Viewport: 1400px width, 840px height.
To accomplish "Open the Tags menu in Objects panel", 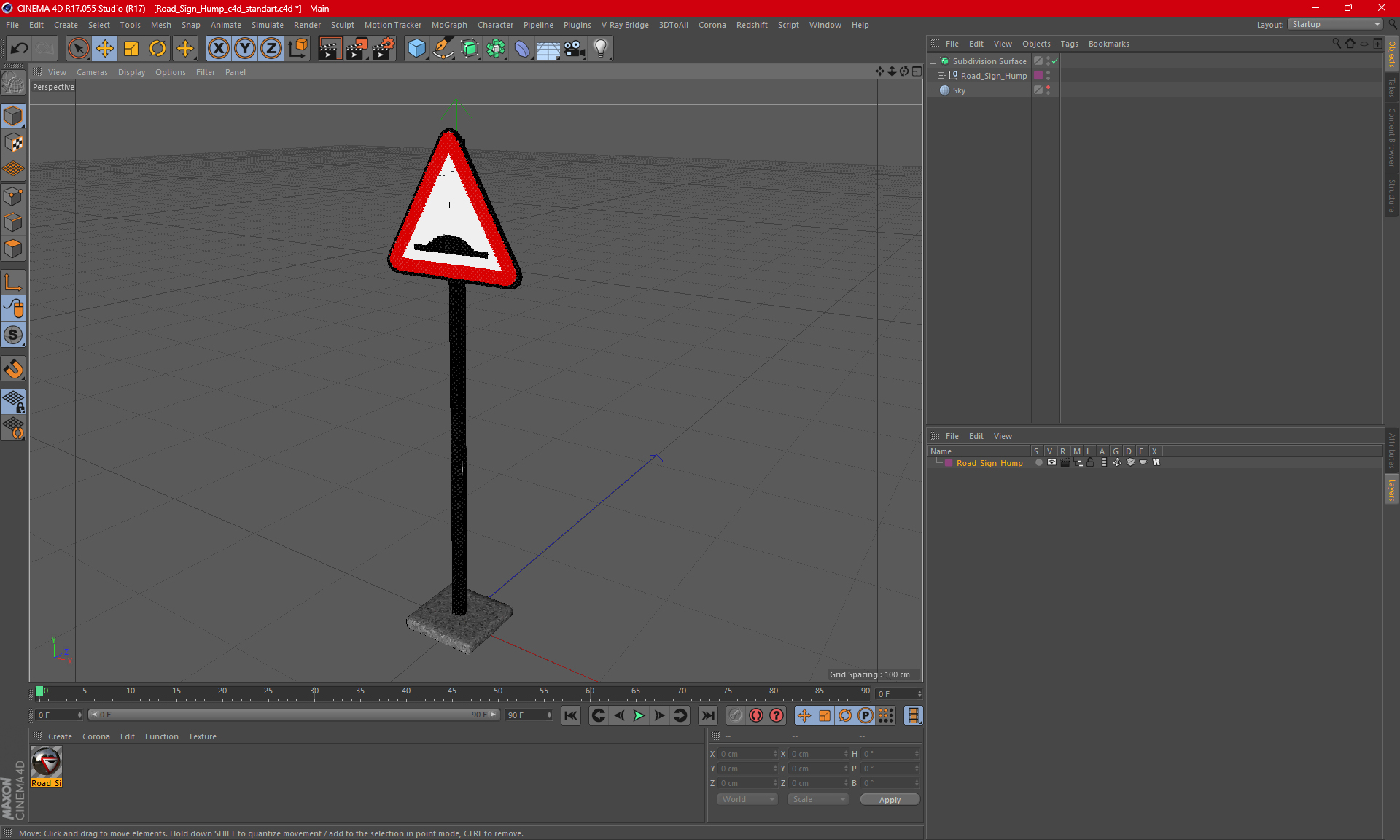I will tap(1068, 44).
